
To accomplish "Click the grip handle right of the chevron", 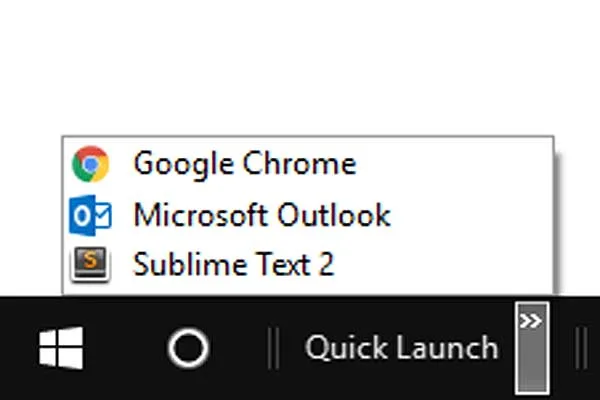I will (x=581, y=348).
